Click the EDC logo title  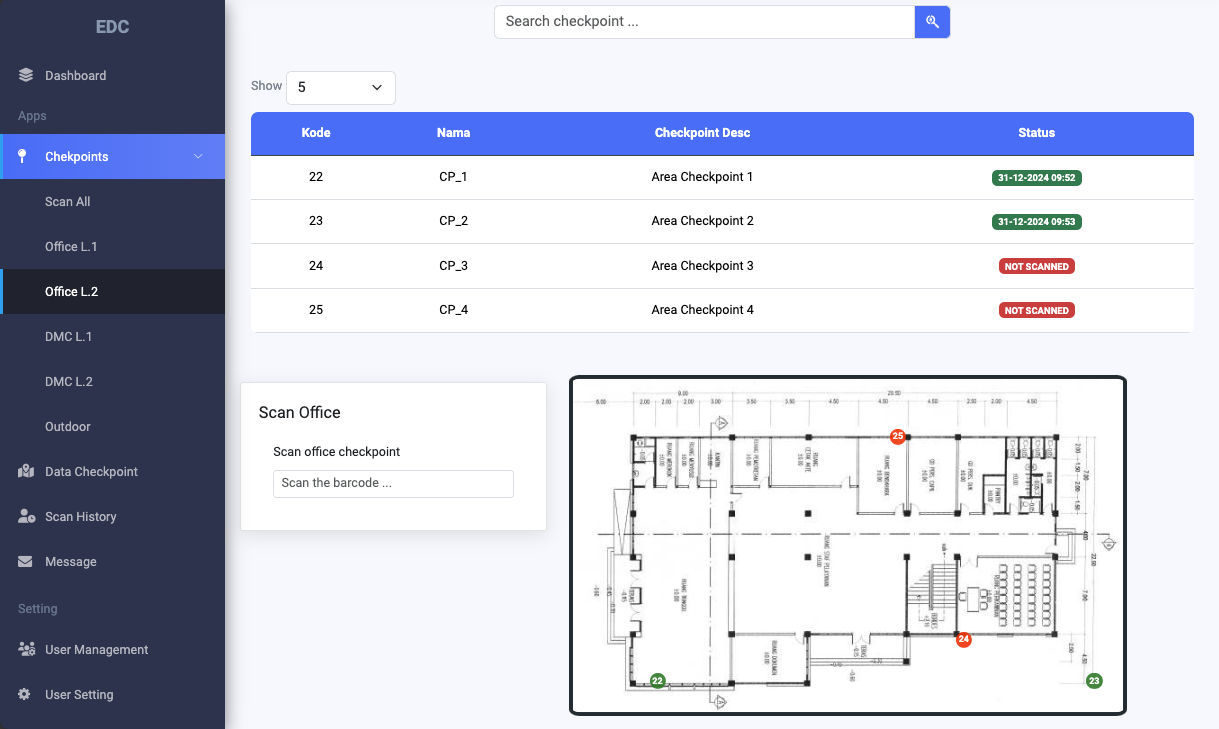click(112, 27)
